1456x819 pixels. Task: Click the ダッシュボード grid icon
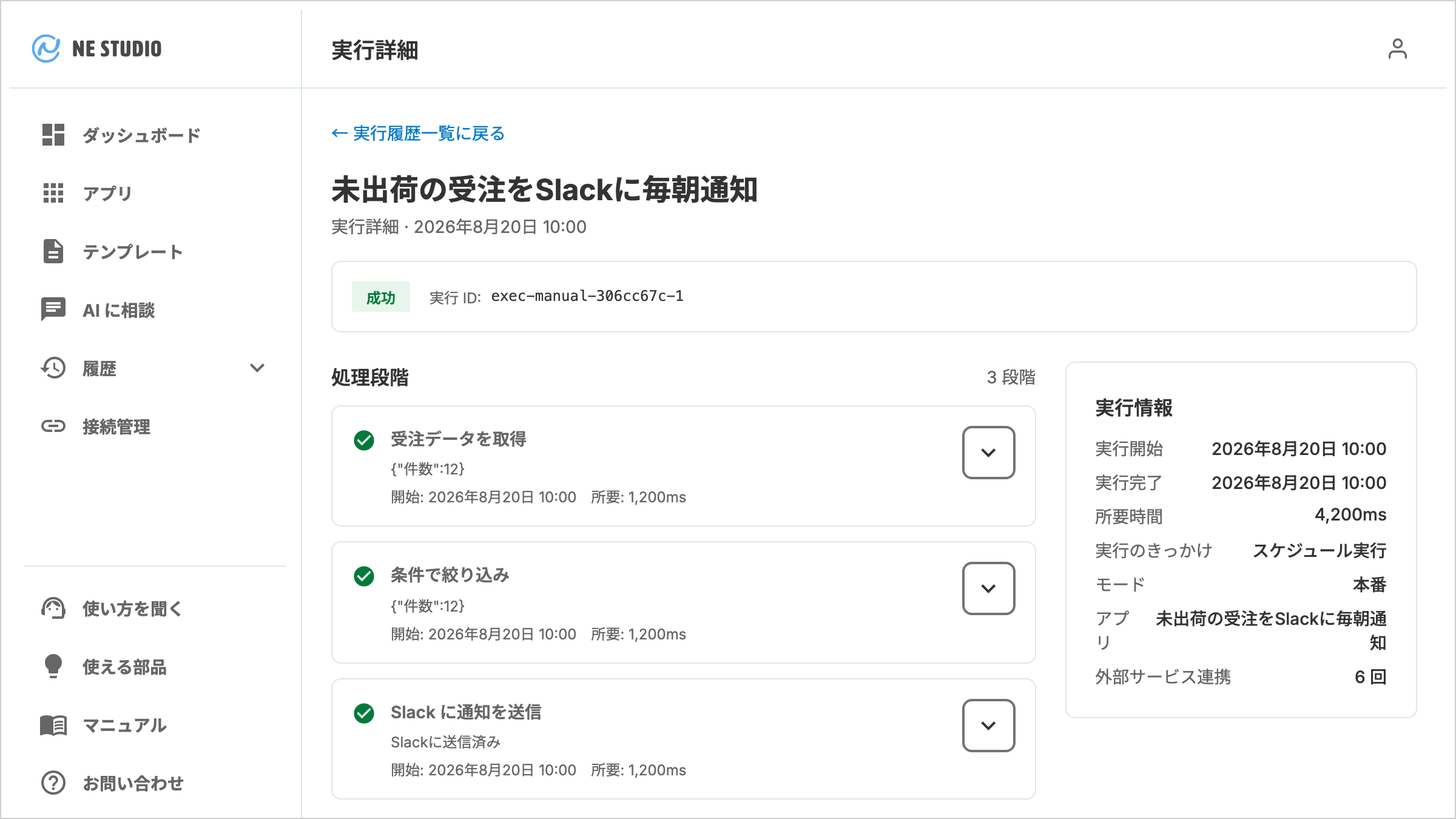point(53,135)
